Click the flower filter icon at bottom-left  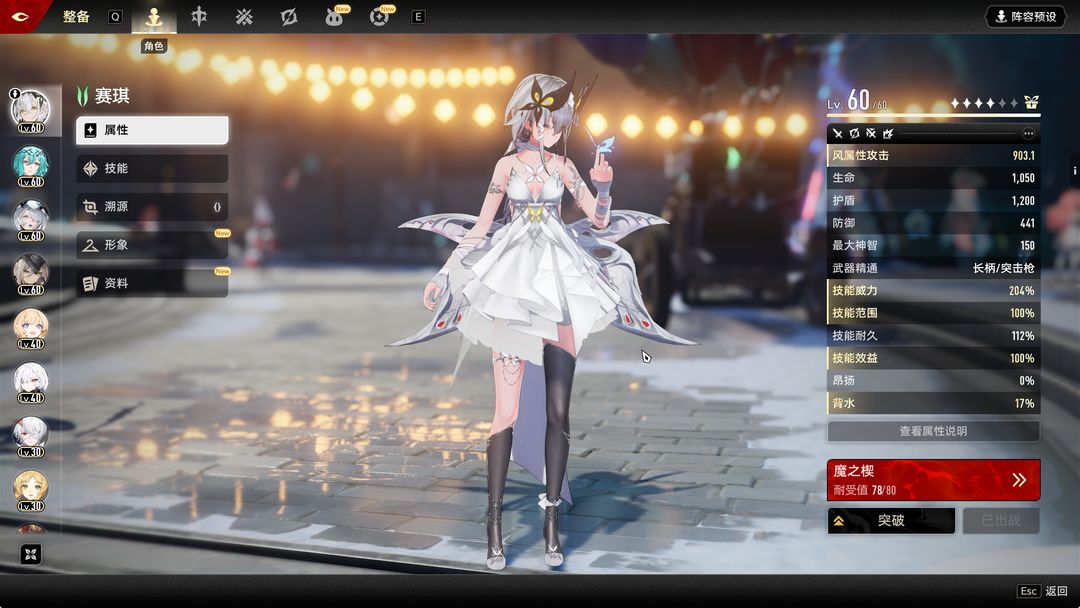pos(30,554)
